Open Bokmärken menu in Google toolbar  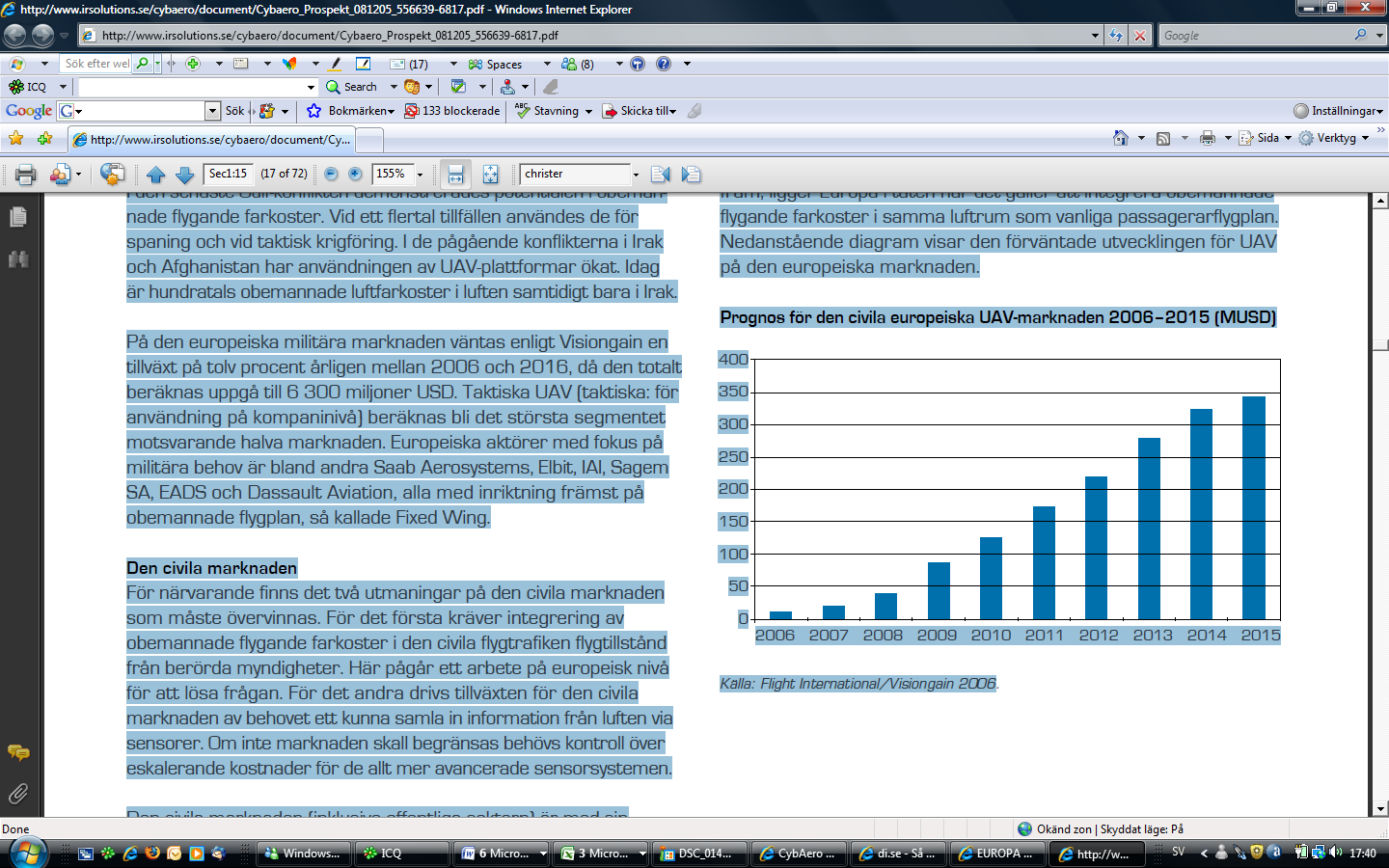(351, 111)
